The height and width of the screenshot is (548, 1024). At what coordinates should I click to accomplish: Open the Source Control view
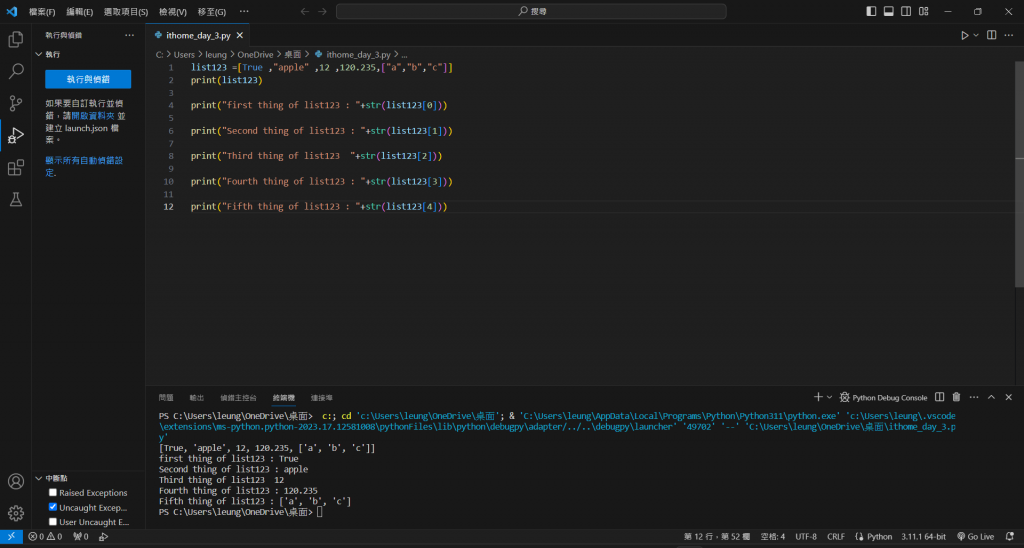16,103
